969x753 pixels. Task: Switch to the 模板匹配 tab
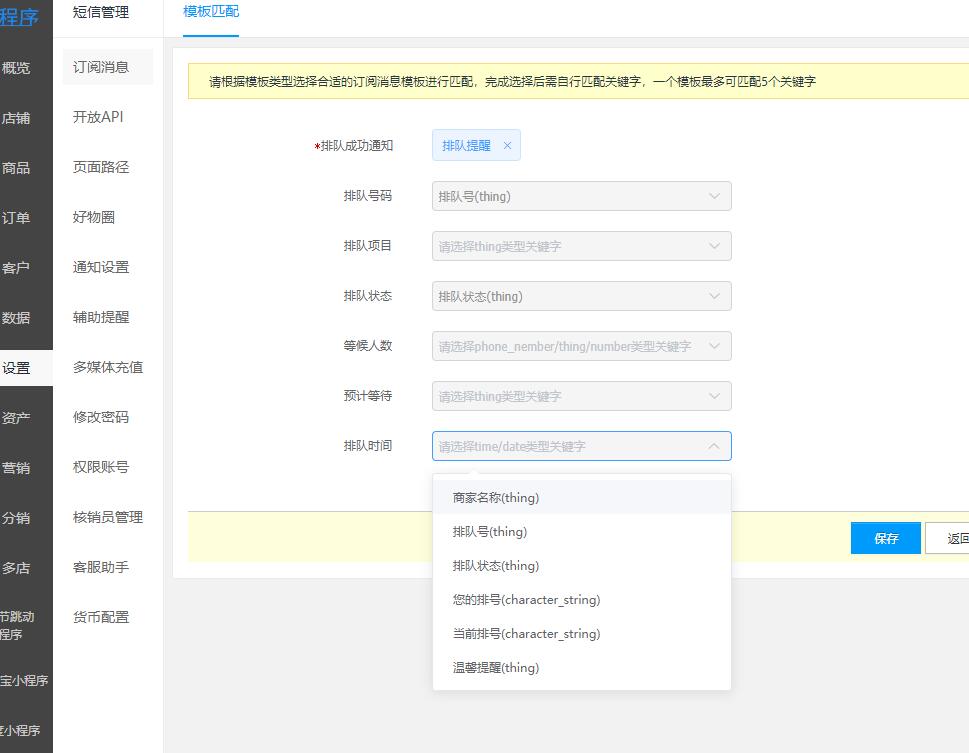(x=211, y=12)
